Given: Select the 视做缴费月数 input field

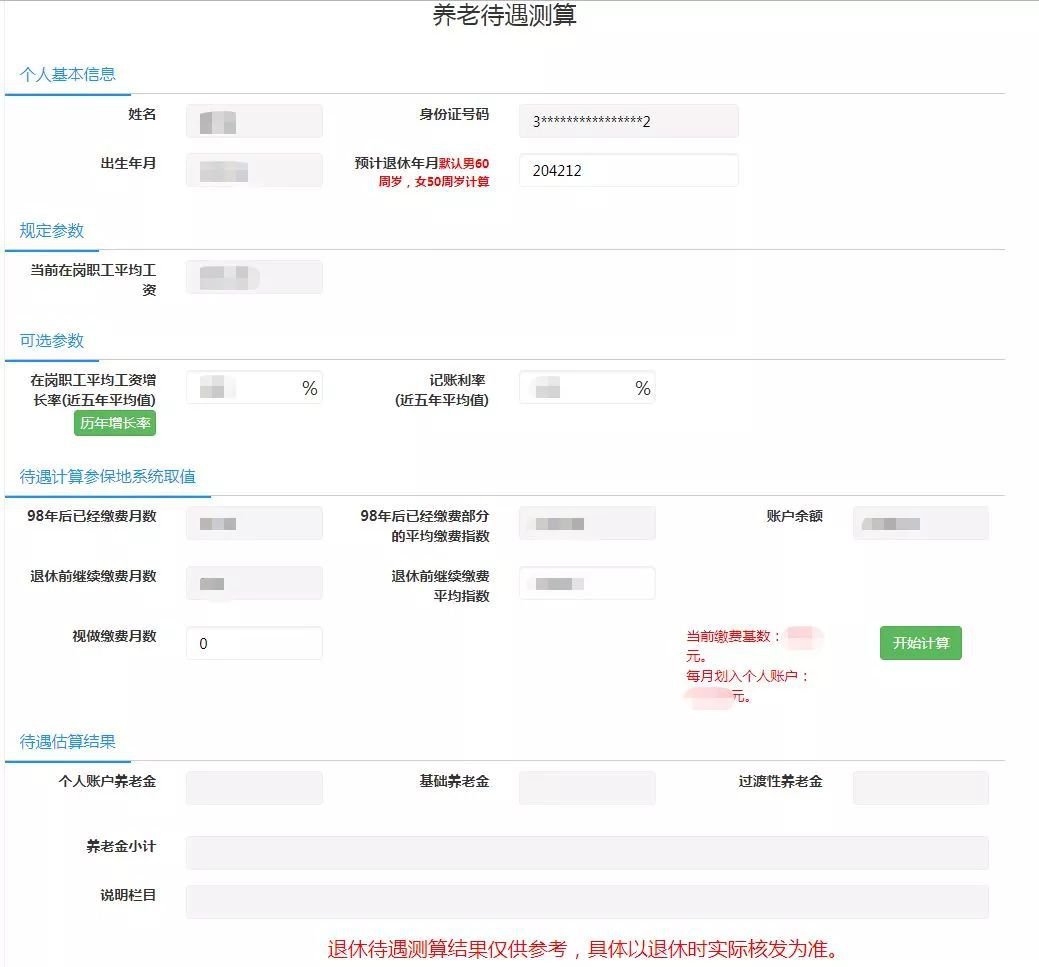Looking at the screenshot, I should point(254,643).
